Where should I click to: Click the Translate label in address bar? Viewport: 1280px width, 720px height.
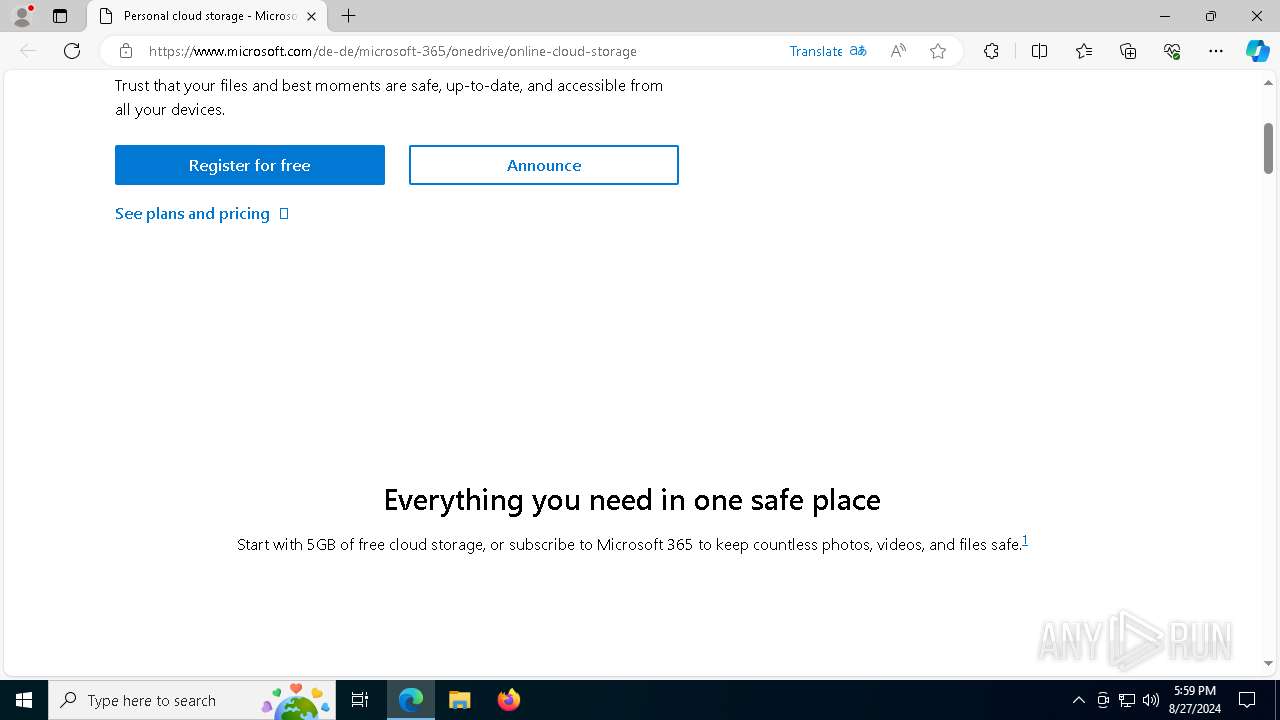[x=816, y=51]
